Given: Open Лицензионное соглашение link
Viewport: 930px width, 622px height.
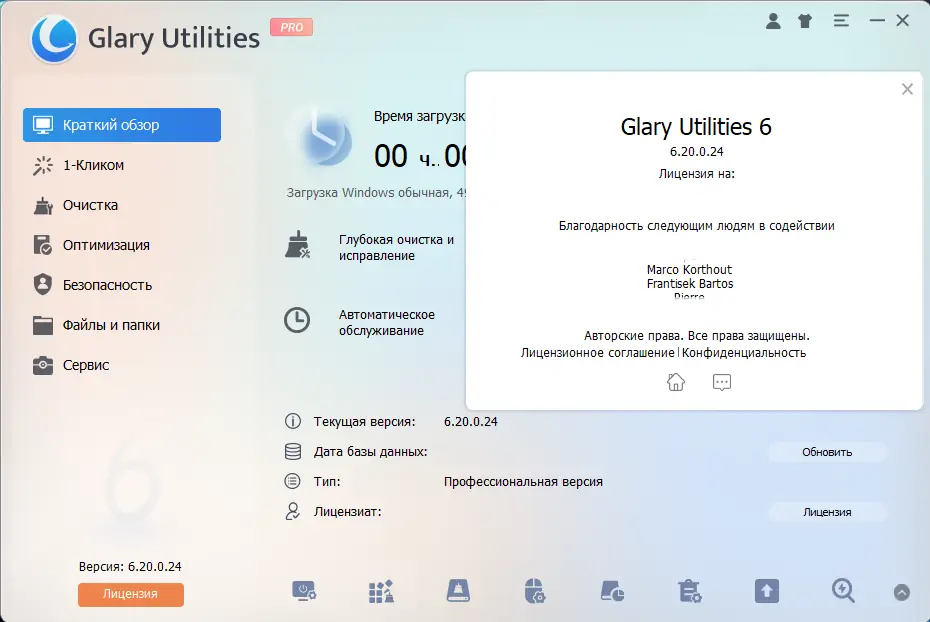Looking at the screenshot, I should pos(598,353).
